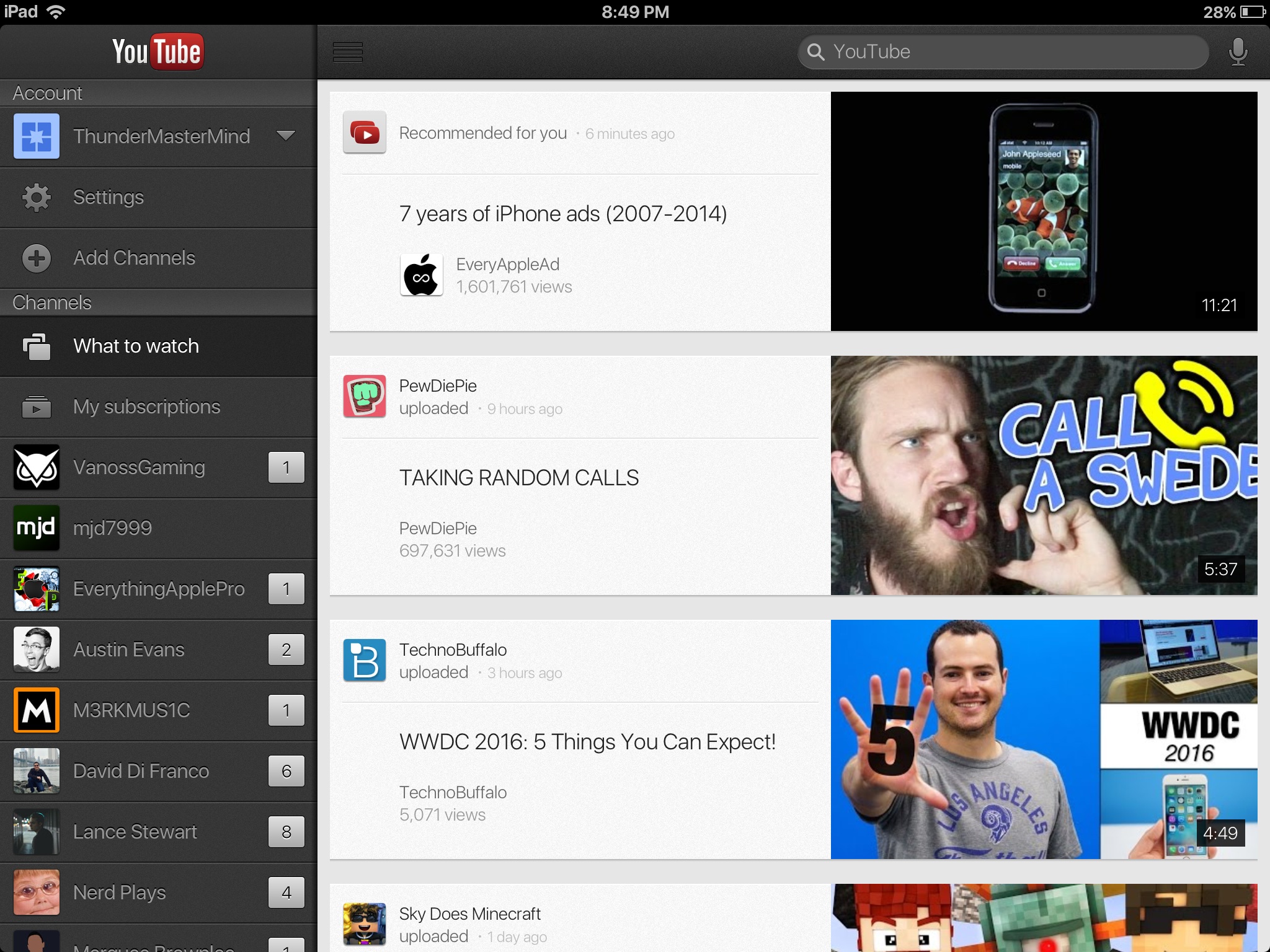The width and height of the screenshot is (1270, 952).
Task: Tap David Di Franco's unread badge 6
Action: [x=286, y=771]
